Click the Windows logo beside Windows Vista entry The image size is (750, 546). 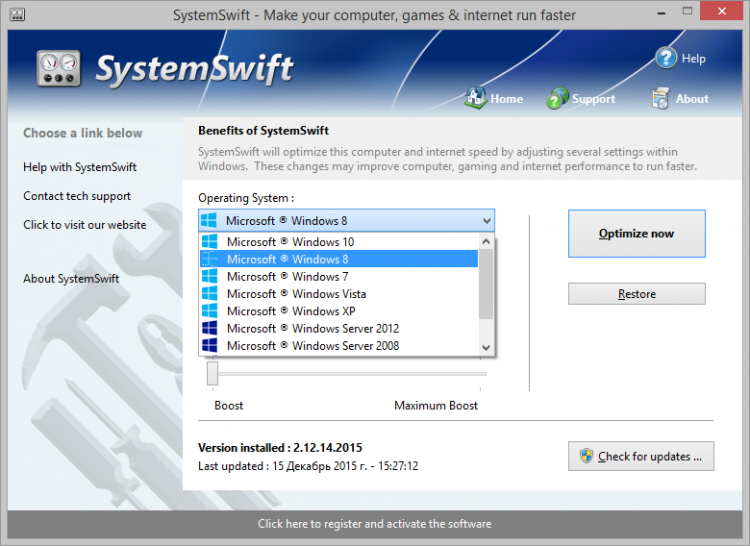tap(210, 294)
